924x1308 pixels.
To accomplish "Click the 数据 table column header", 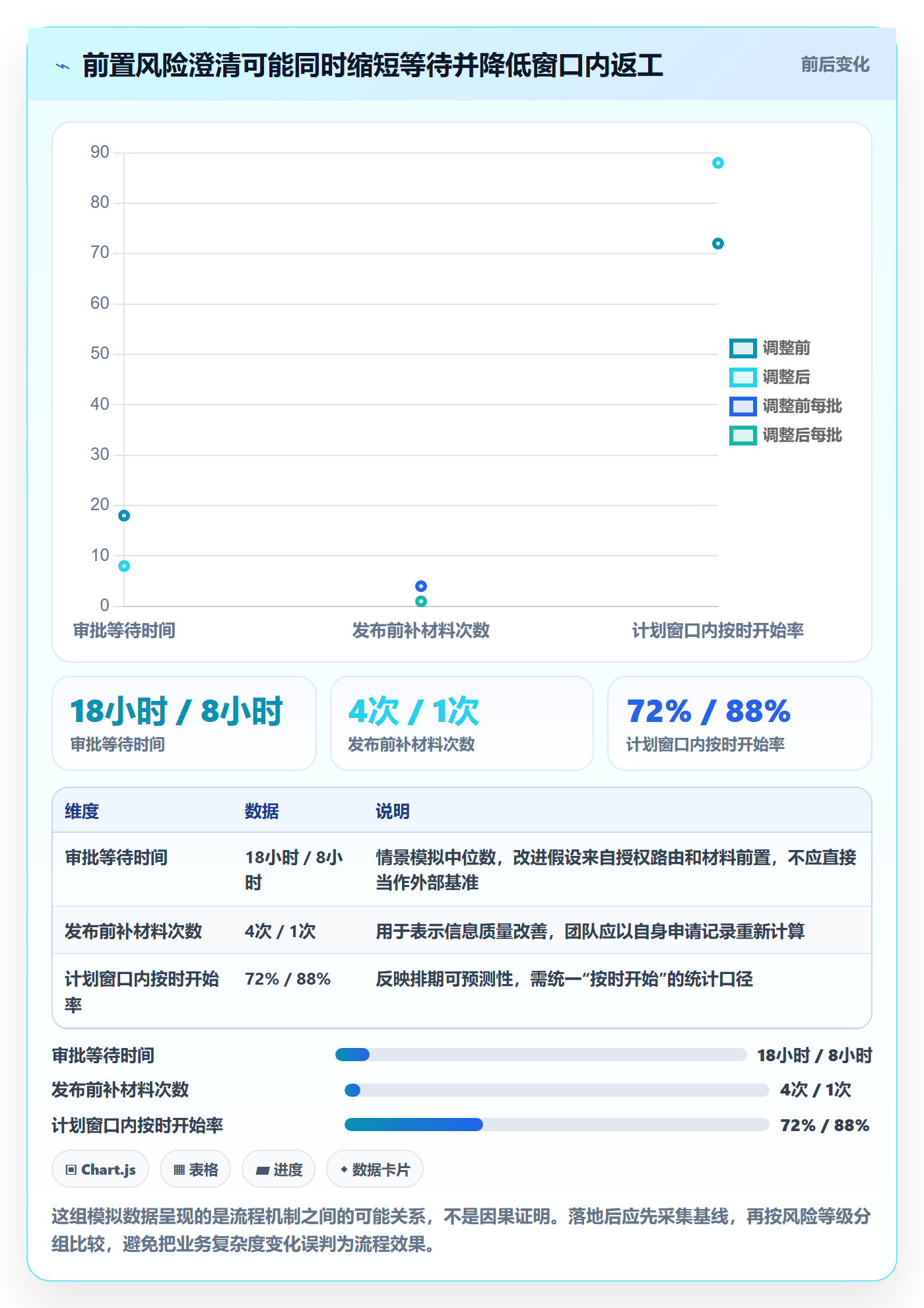I will (x=262, y=811).
